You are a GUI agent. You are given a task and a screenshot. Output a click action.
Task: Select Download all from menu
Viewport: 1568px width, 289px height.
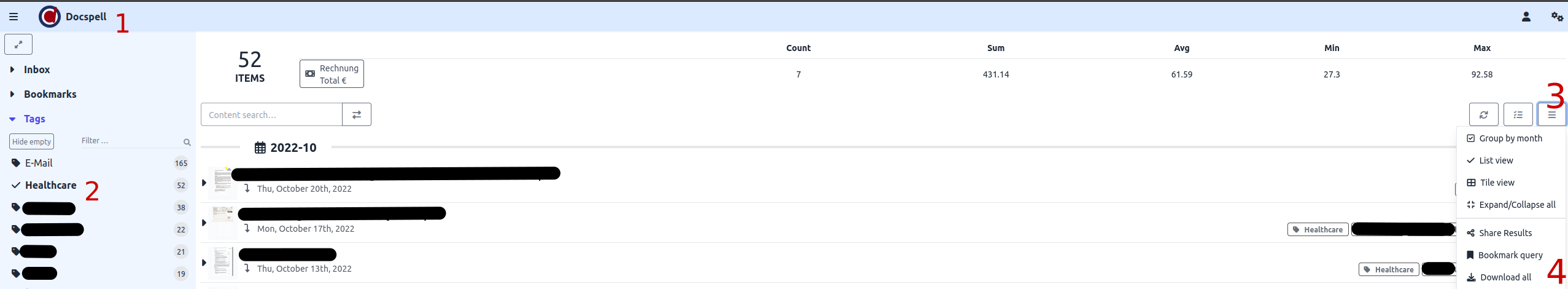[1505, 277]
